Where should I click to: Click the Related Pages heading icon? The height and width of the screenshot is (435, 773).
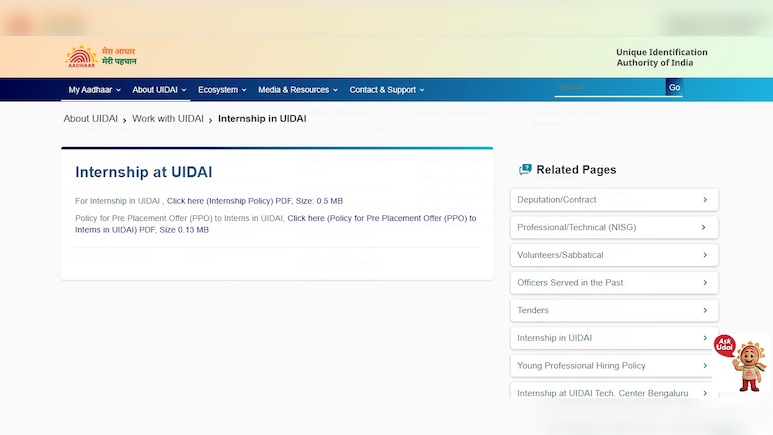(x=525, y=170)
